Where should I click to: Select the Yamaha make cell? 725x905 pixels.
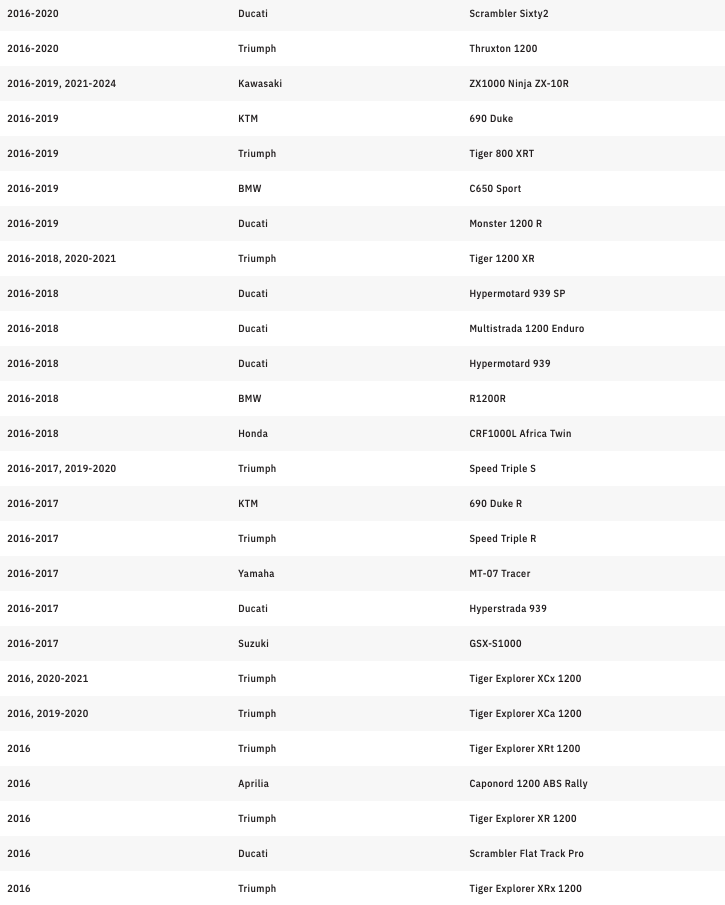[256, 574]
